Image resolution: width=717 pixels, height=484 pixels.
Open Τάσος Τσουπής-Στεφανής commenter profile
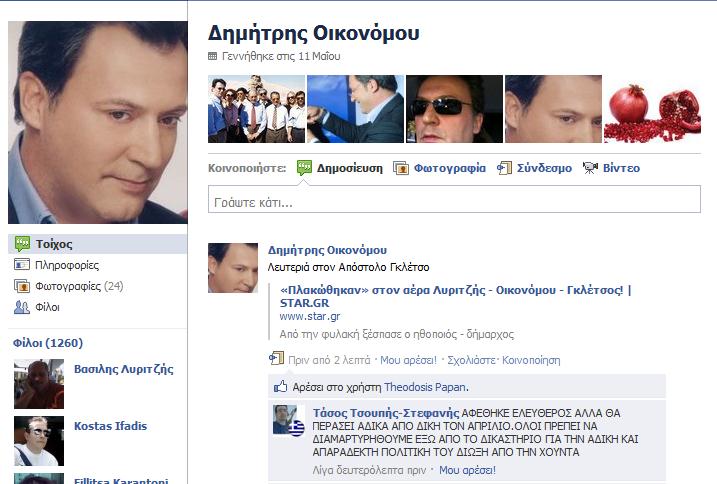(x=385, y=413)
